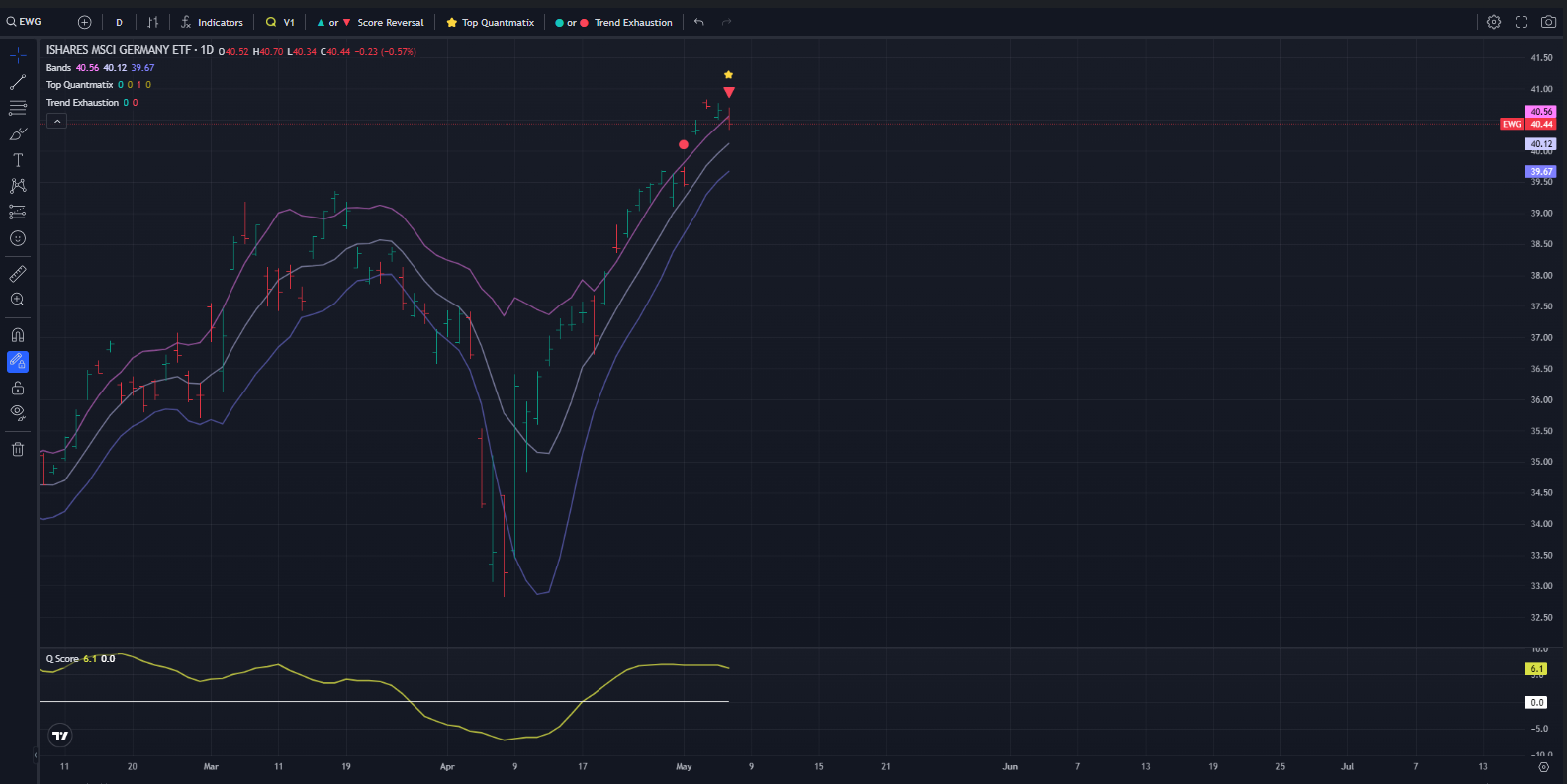
Task: Click the Top Quantmatix legend row
Action: pos(98,85)
